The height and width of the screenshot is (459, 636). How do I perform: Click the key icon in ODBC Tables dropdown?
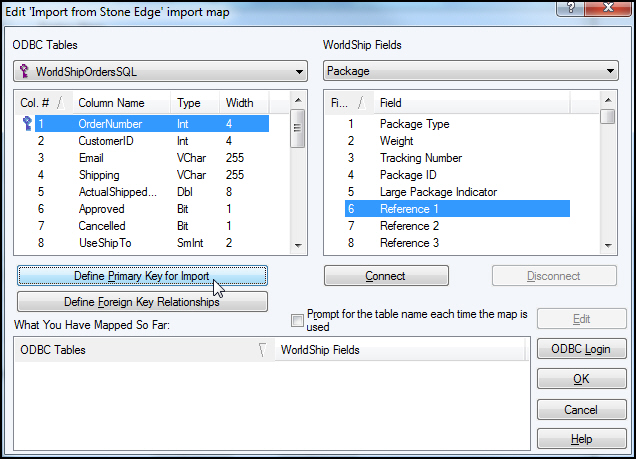24,71
